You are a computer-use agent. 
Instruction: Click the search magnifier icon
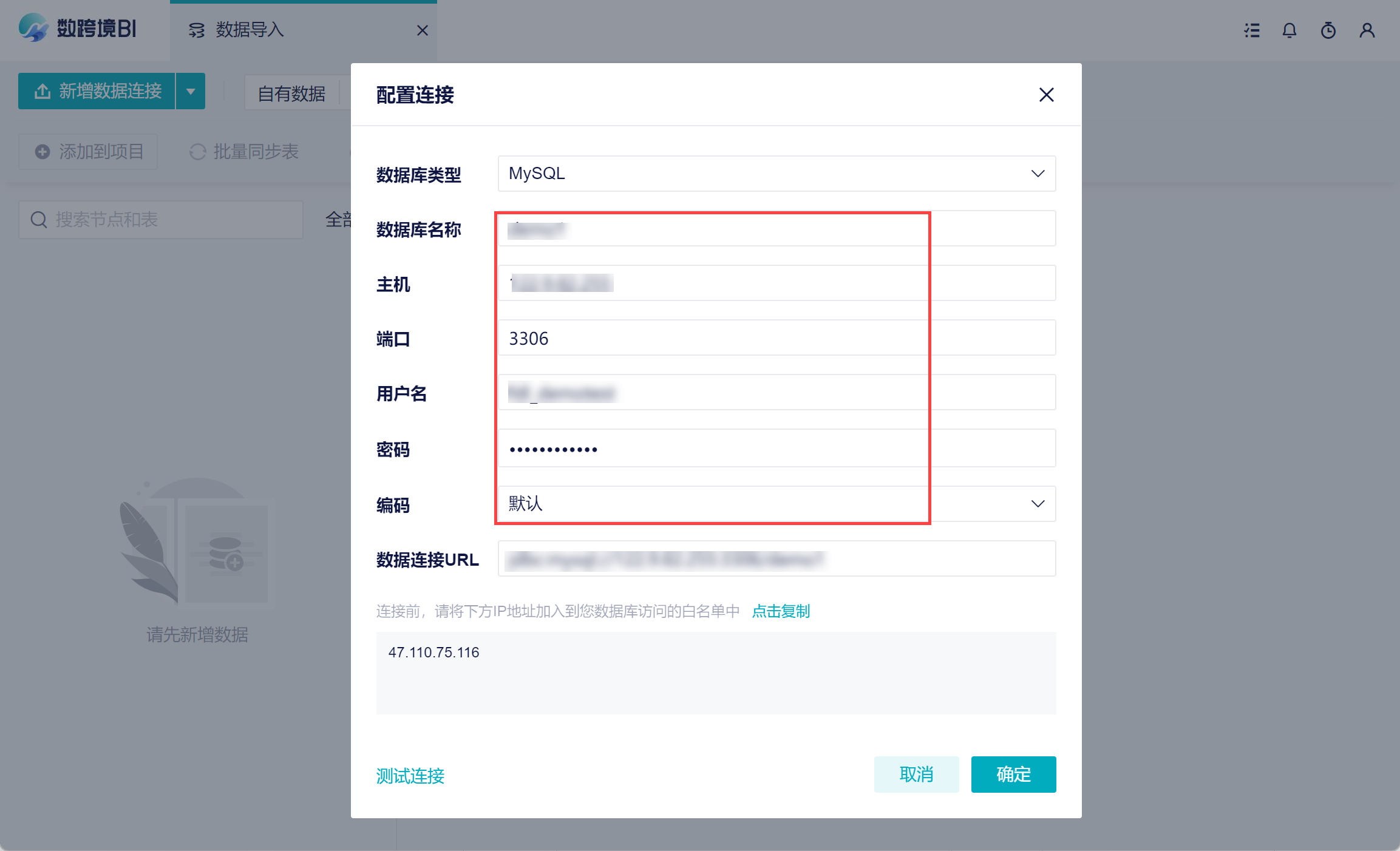[x=39, y=220]
